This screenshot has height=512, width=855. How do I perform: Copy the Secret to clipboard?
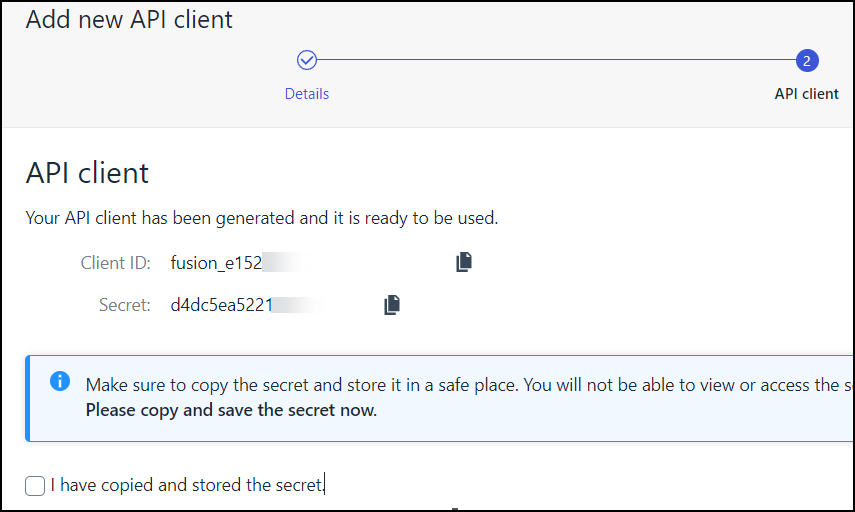(392, 305)
